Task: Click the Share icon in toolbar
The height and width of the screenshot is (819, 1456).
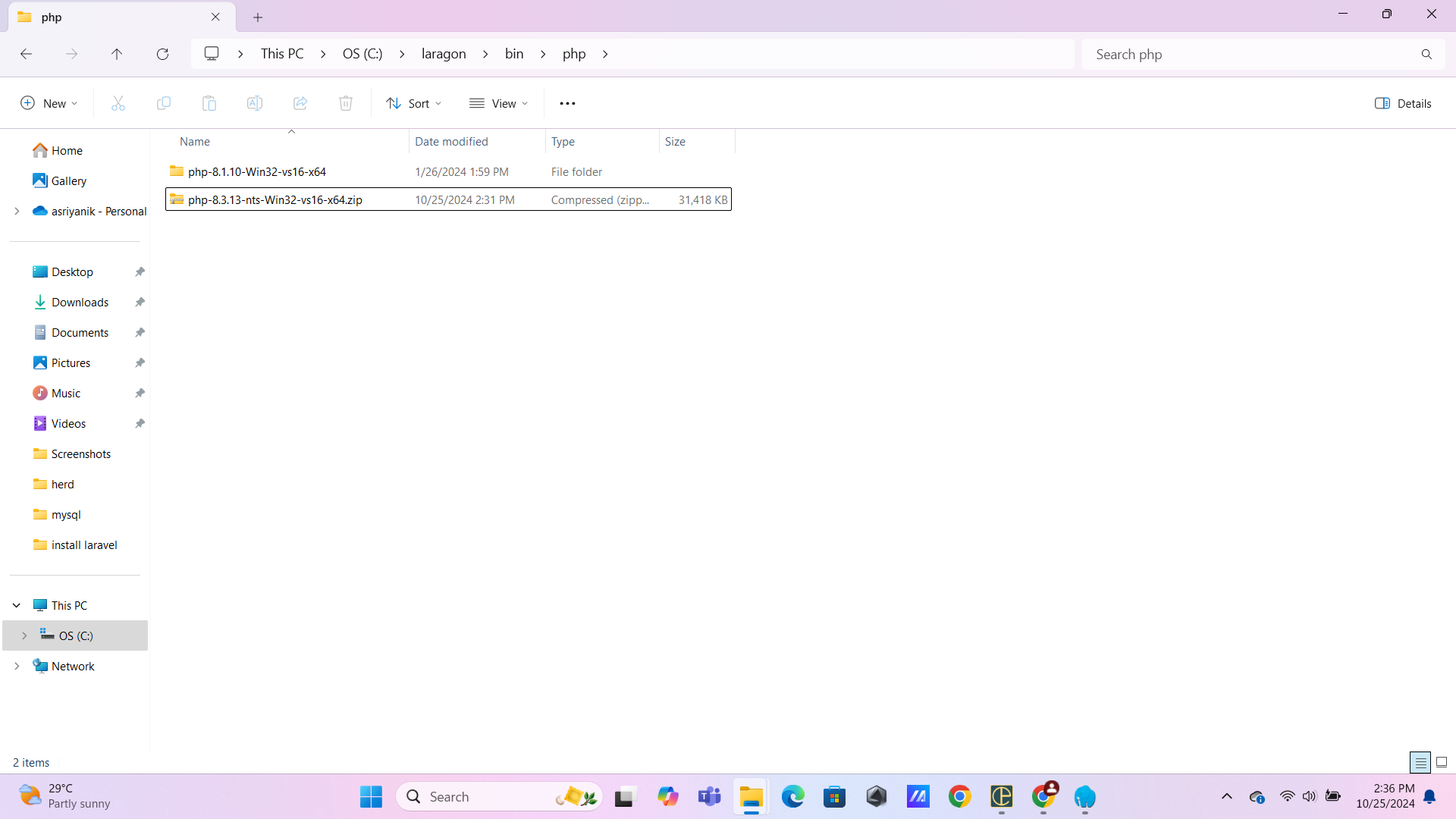Action: point(300,103)
